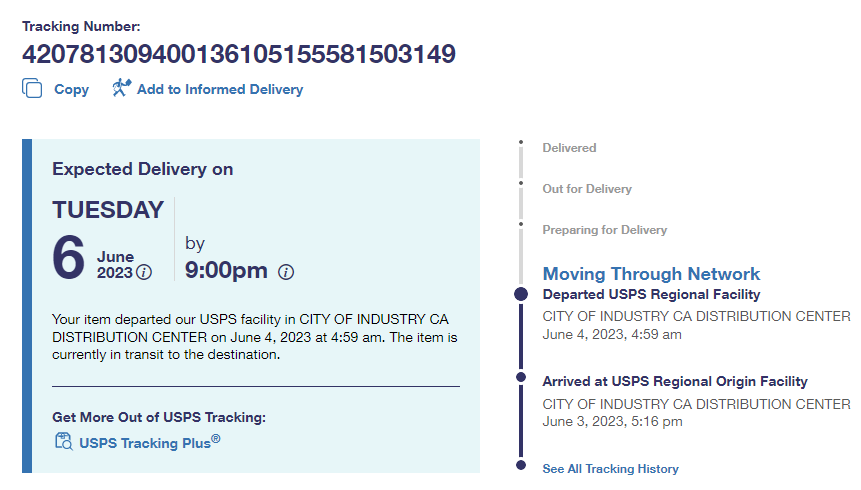Click the Departed USPS Regional Facility entry
Screen dimensions: 861x490
tap(651, 294)
